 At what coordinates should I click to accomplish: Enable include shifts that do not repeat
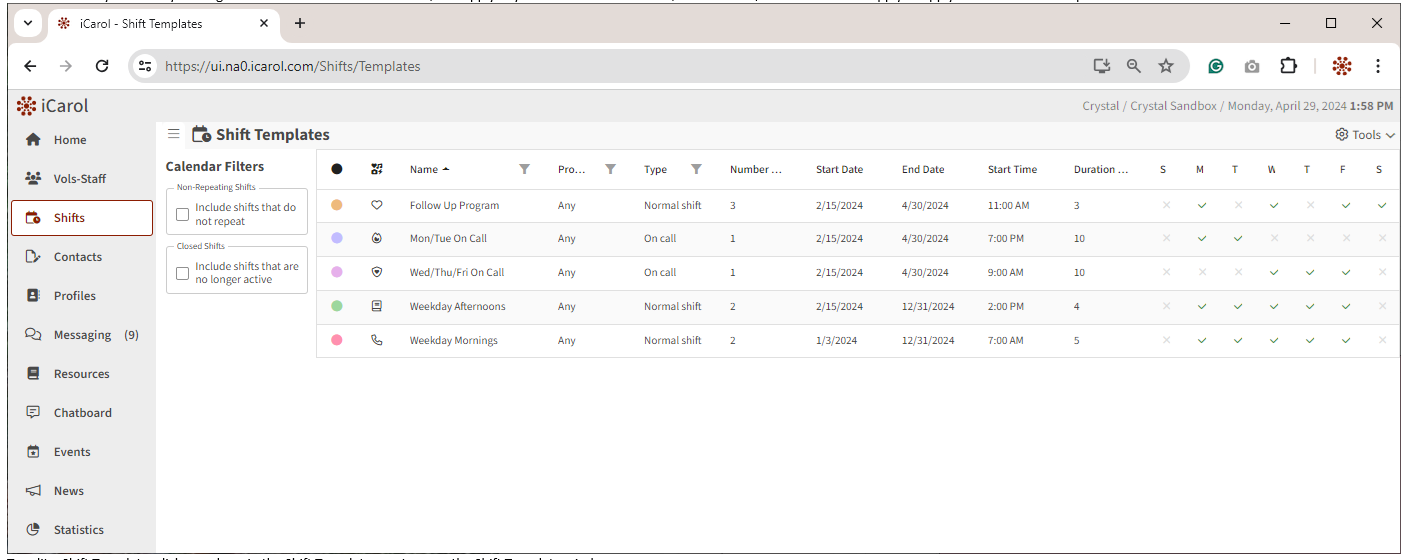click(182, 214)
